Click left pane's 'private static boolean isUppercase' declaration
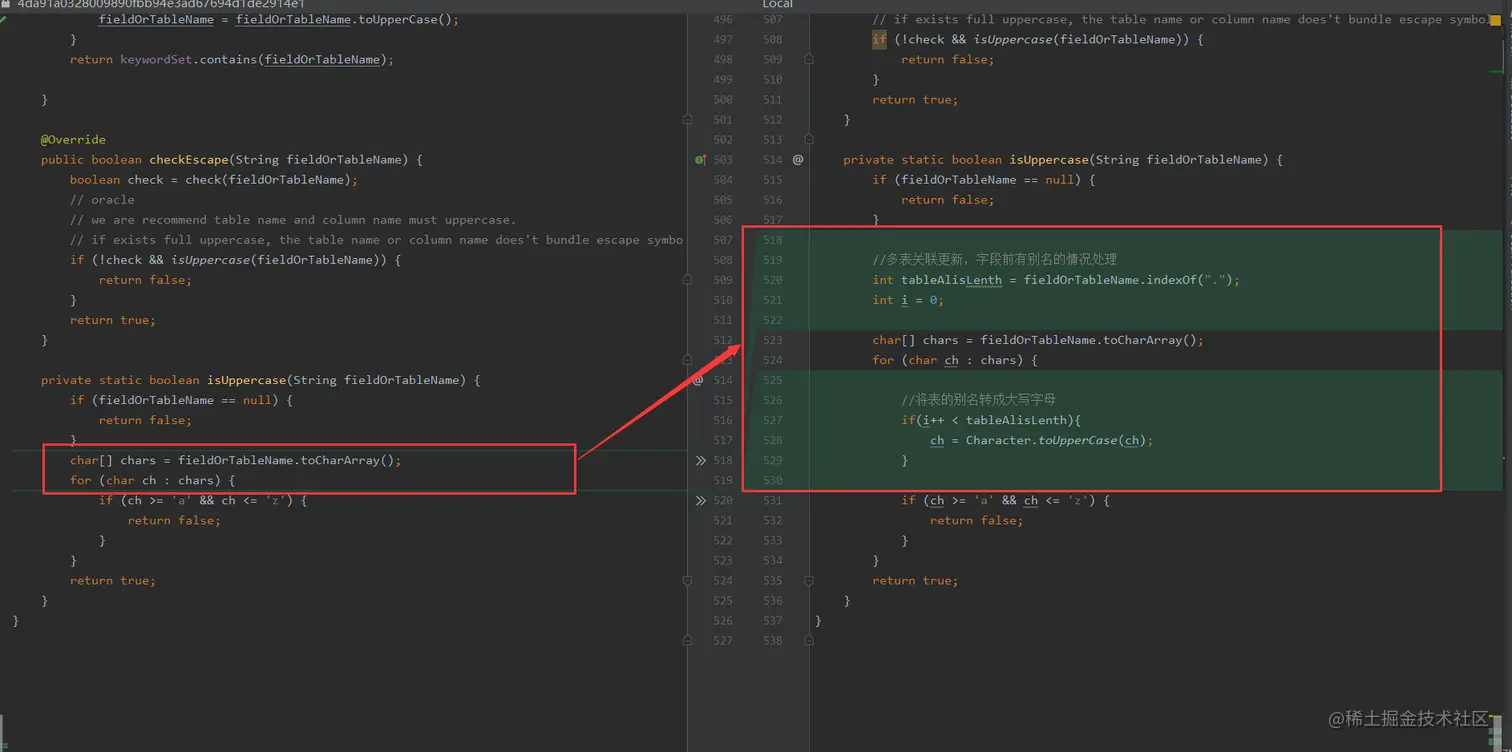 click(261, 380)
